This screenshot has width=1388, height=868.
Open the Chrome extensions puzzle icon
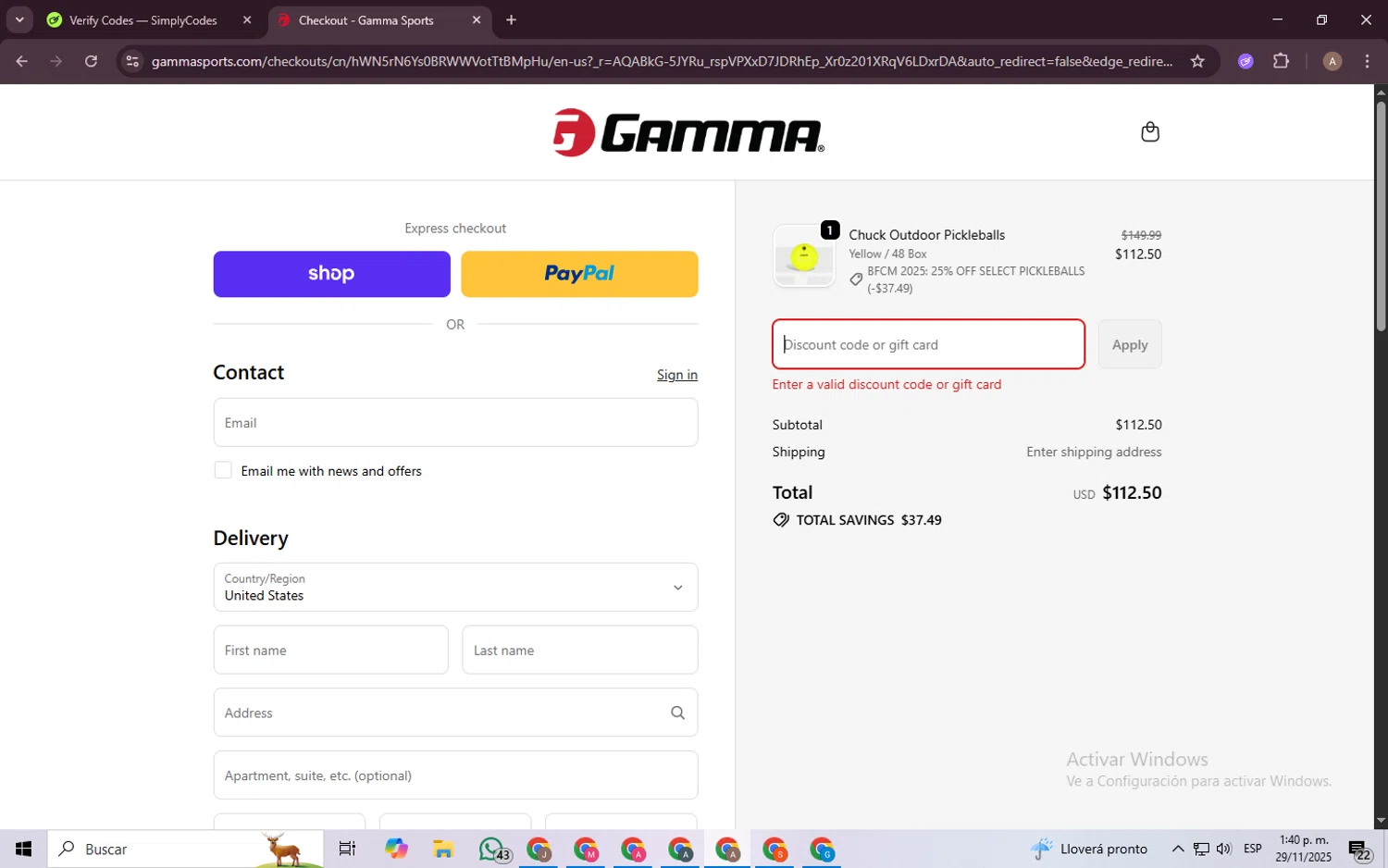1281,61
